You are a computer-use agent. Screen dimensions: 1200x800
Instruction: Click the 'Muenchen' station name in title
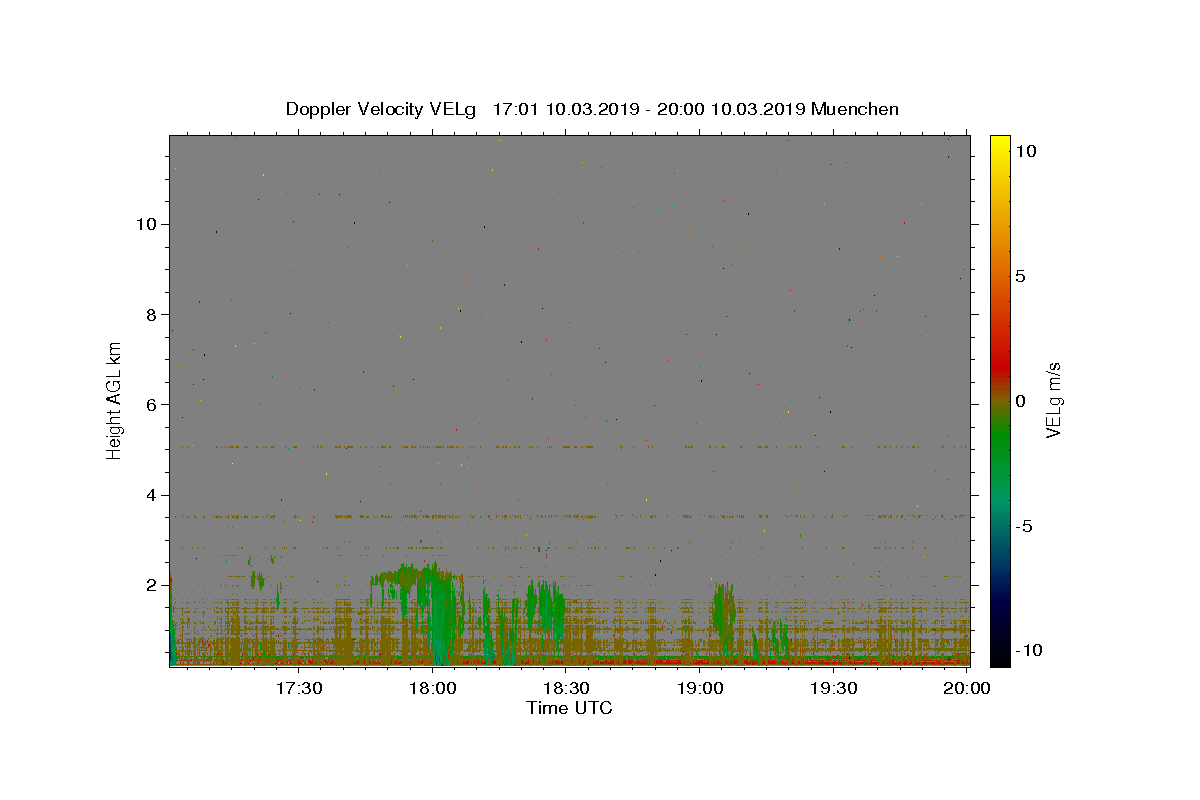pos(855,109)
